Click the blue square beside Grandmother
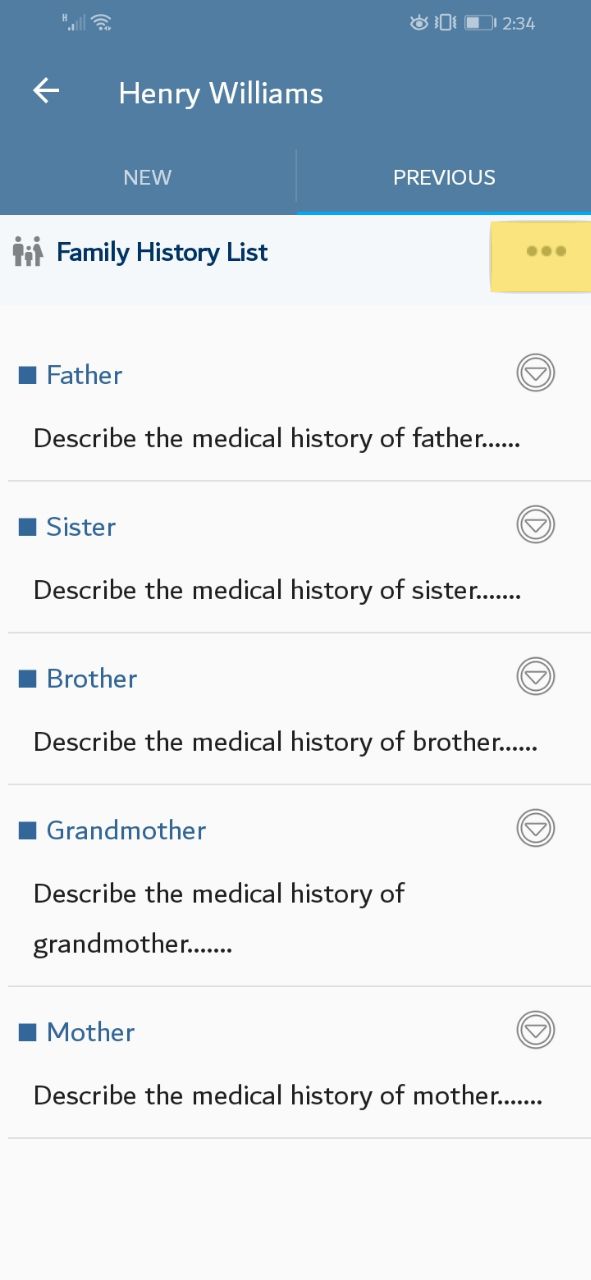Image resolution: width=591 pixels, height=1280 pixels. tap(28, 831)
